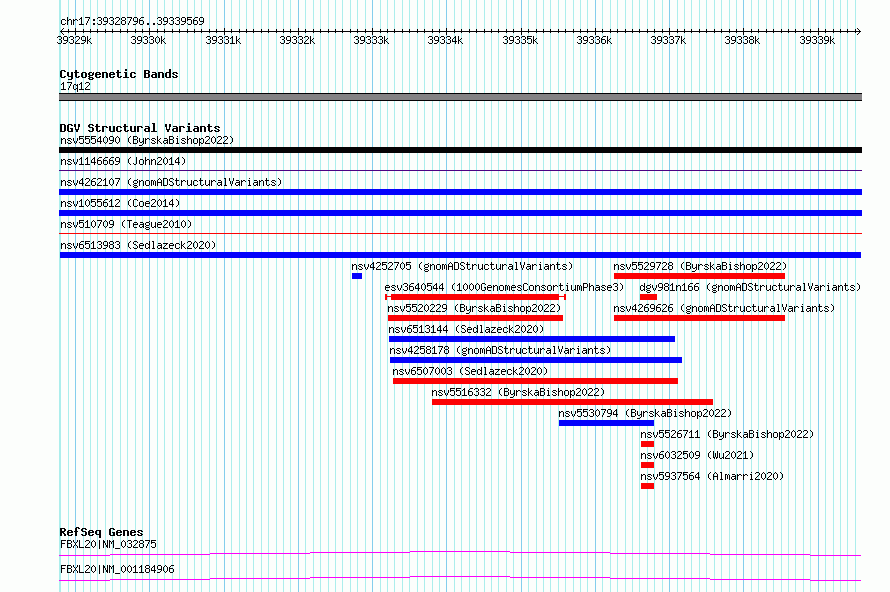This screenshot has width=890, height=592.
Task: Click the 39330k ruler tick label
Action: (148, 40)
